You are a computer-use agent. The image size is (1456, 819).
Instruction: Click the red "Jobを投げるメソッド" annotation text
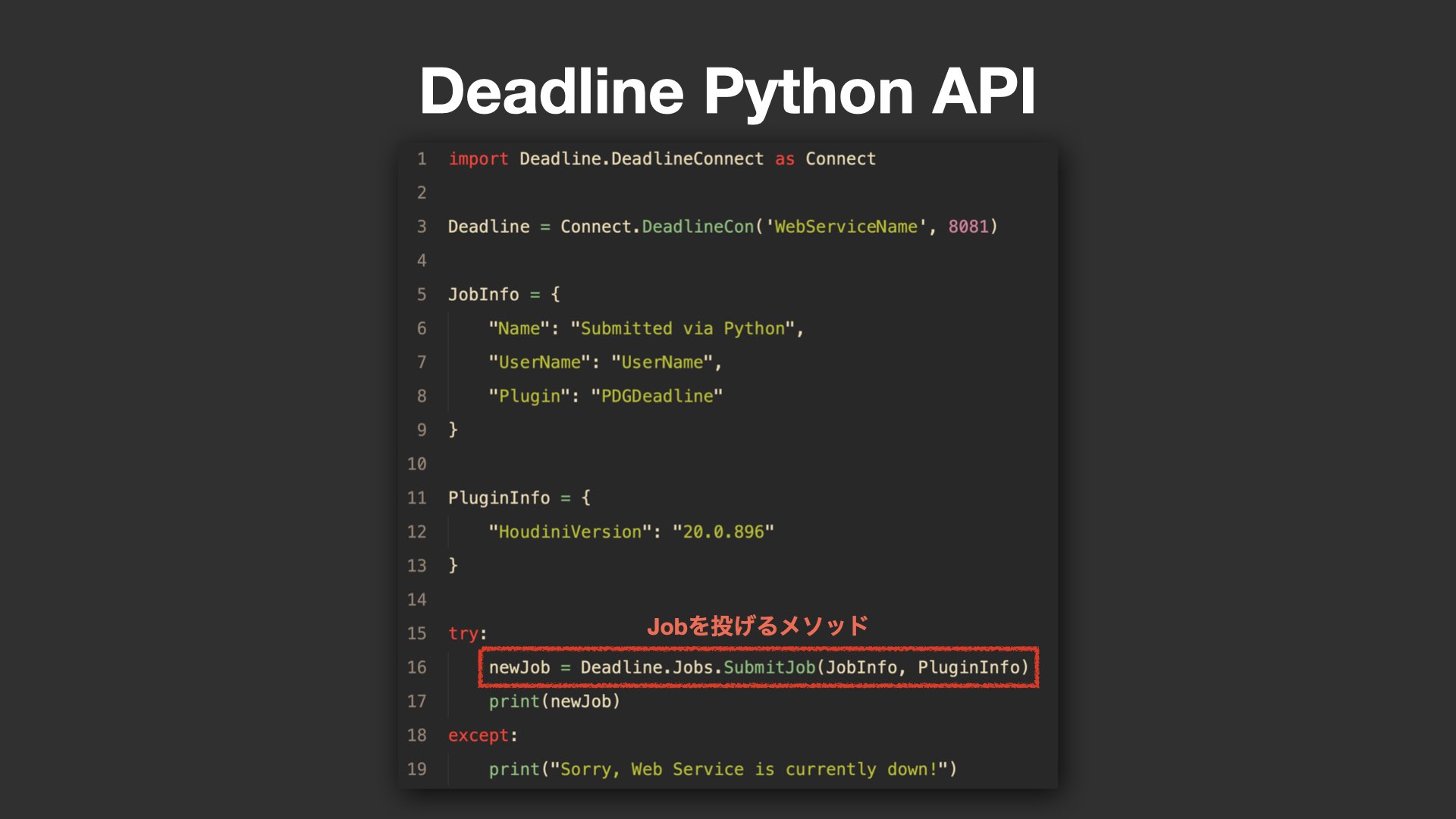point(757,626)
